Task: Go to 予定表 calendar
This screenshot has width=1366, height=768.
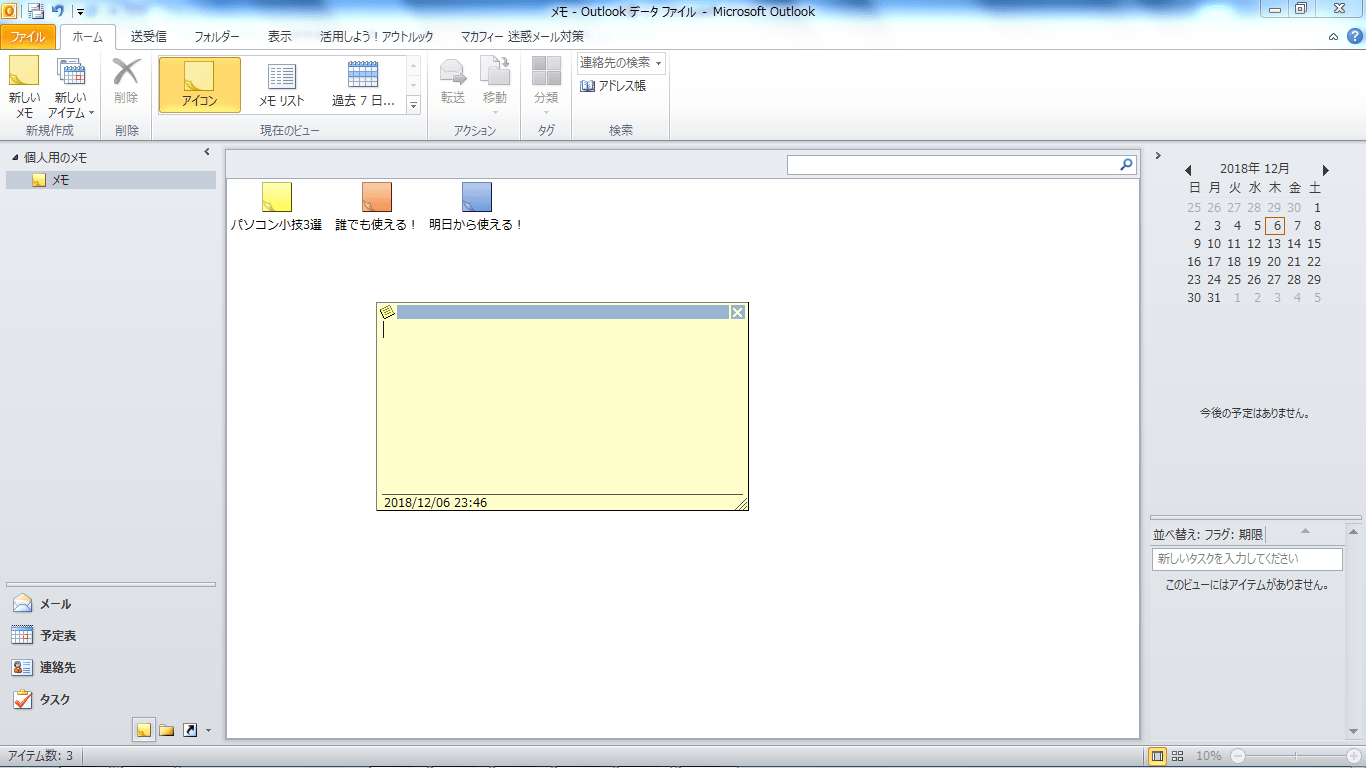Action: [110, 635]
